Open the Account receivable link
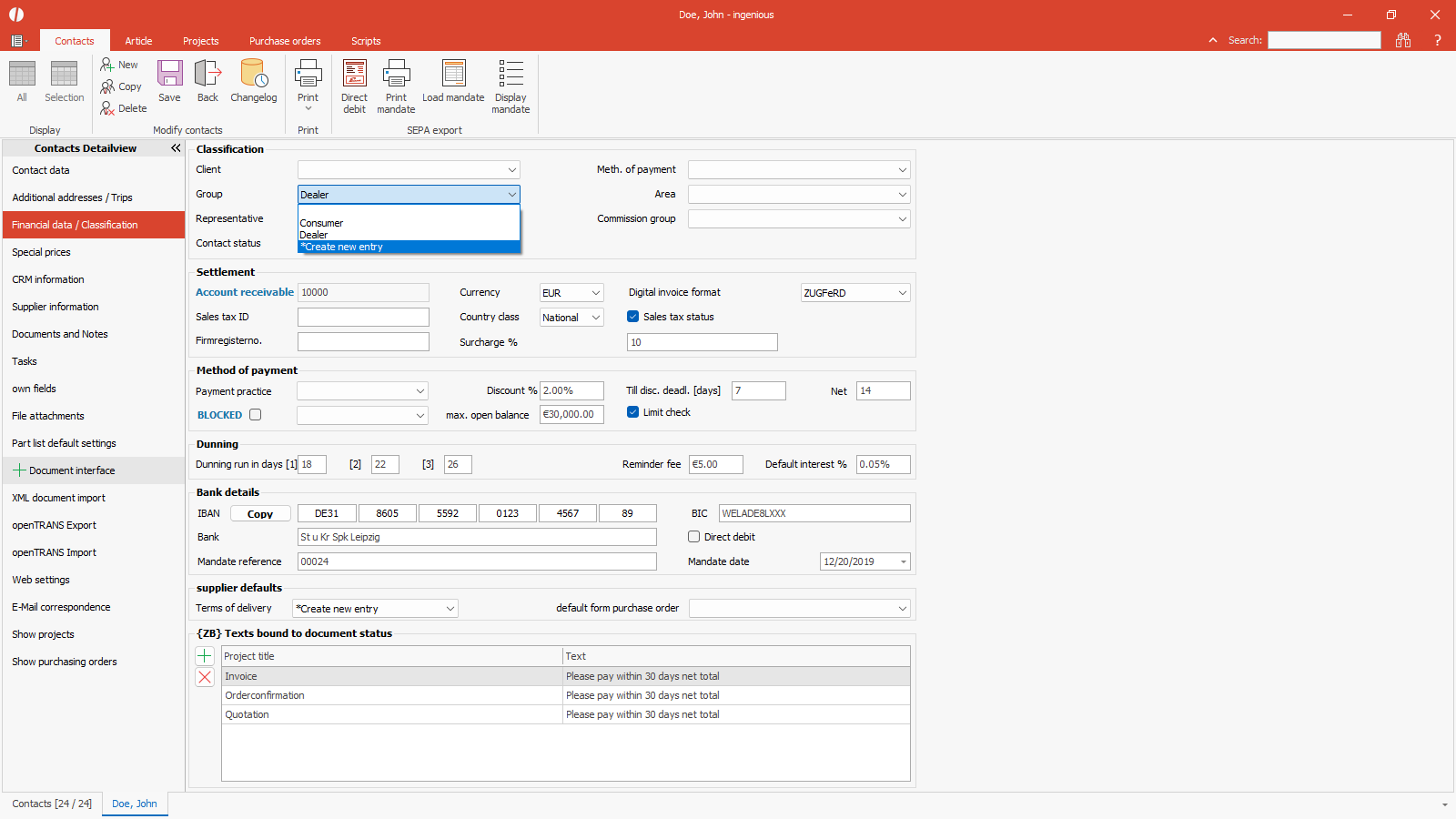1456x819 pixels. (245, 292)
